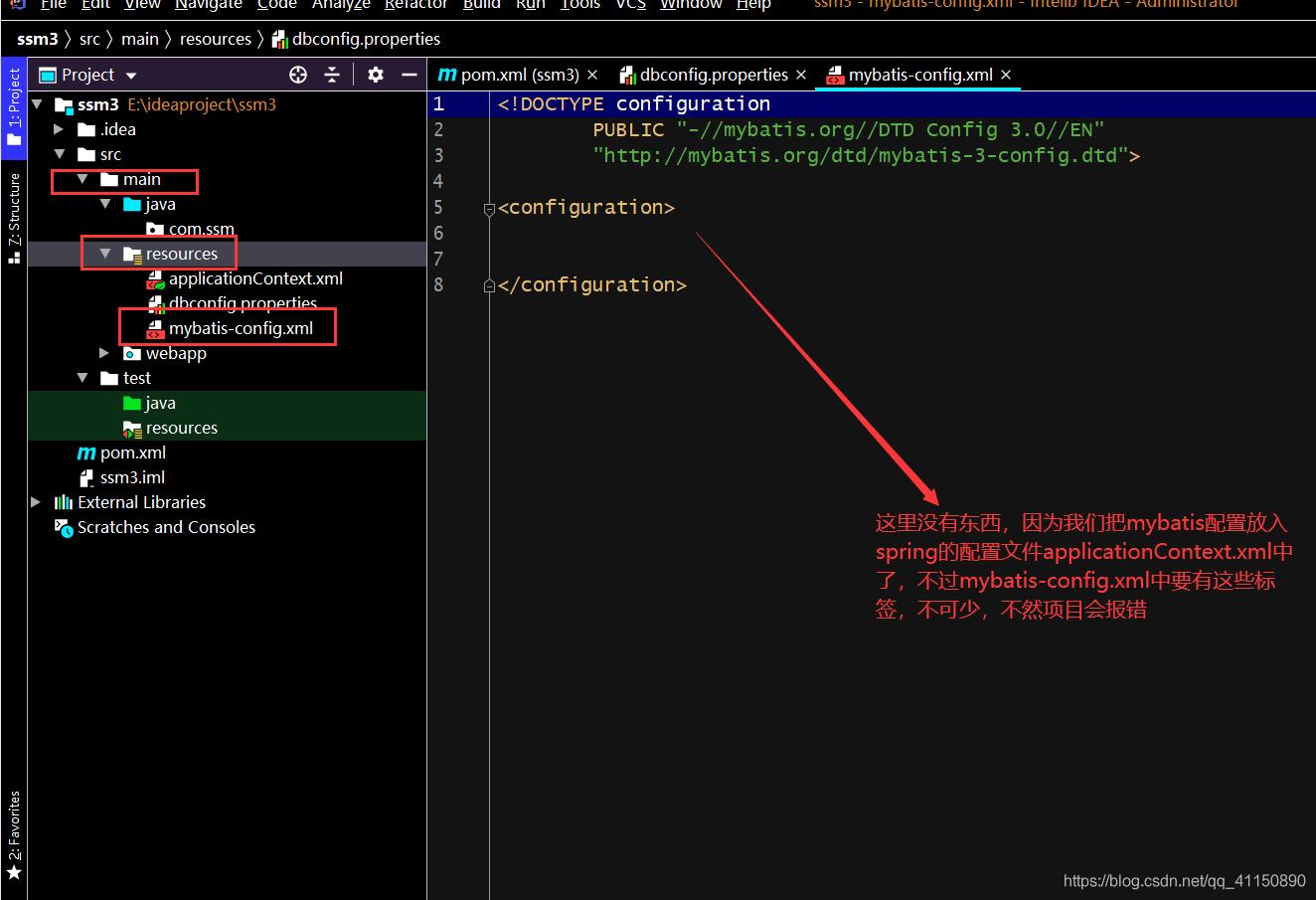Select applicationContext.xml in project tree
Viewport: 1316px width, 900px height.
(x=254, y=278)
